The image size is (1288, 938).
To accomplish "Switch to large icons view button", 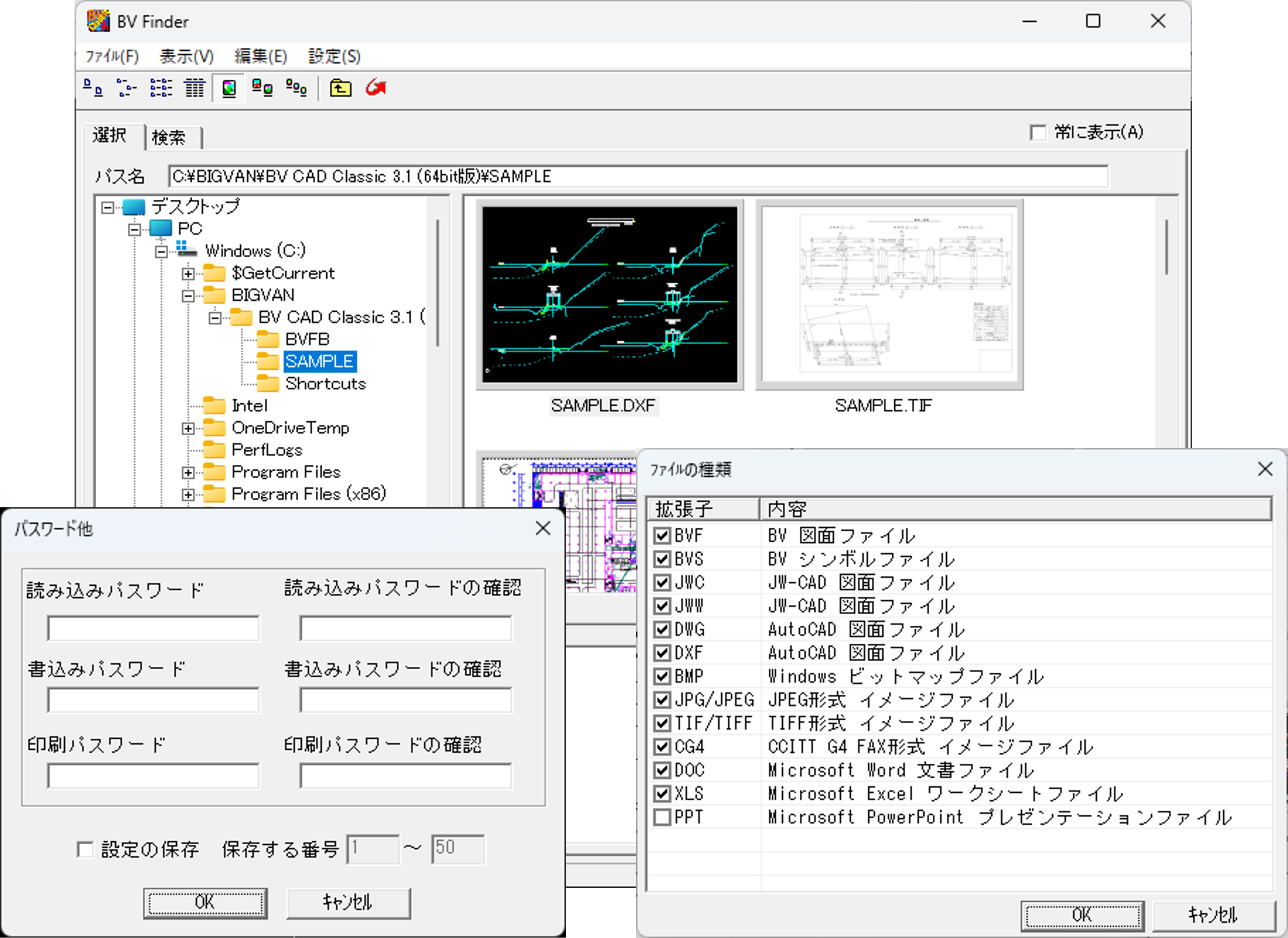I will click(93, 89).
